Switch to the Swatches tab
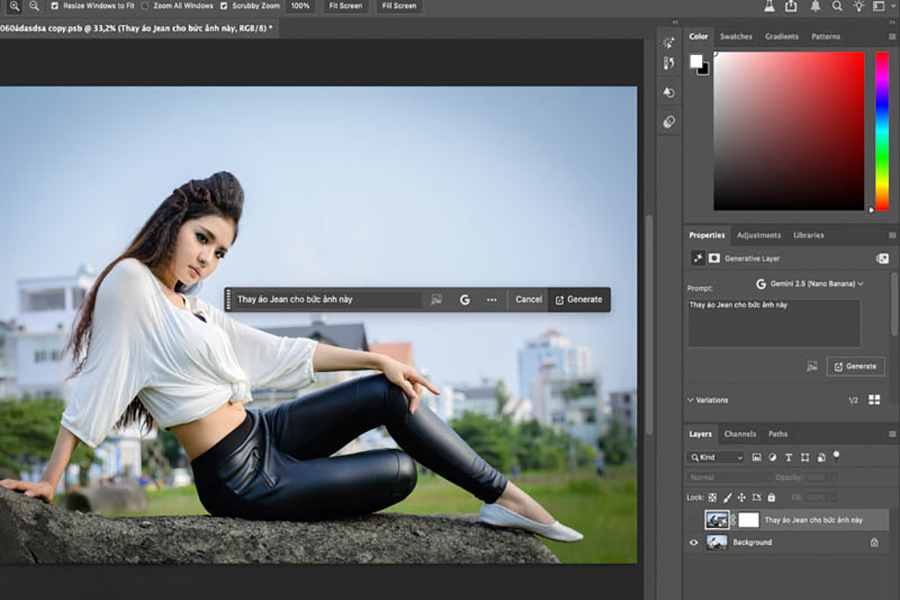Image resolution: width=900 pixels, height=600 pixels. [x=736, y=37]
